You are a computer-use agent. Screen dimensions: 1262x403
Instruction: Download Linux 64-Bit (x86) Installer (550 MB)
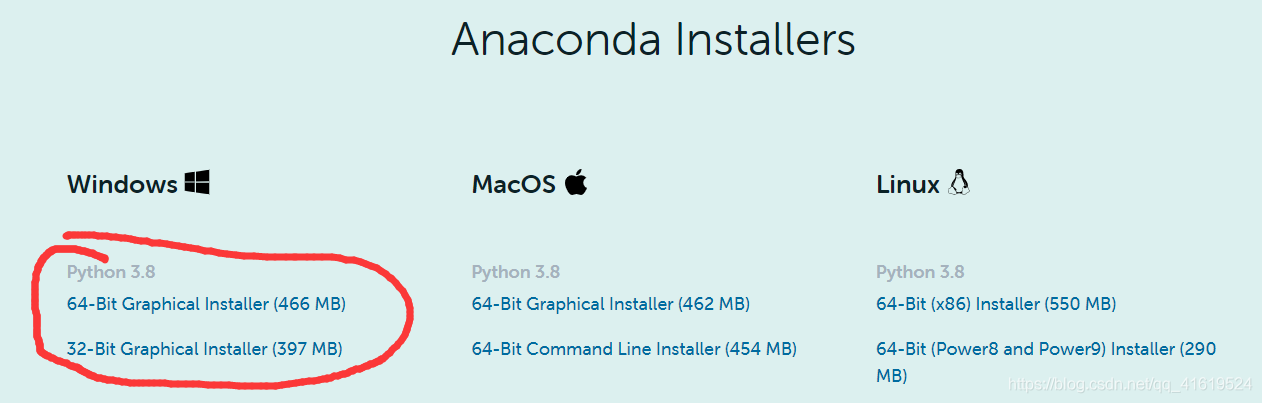996,303
